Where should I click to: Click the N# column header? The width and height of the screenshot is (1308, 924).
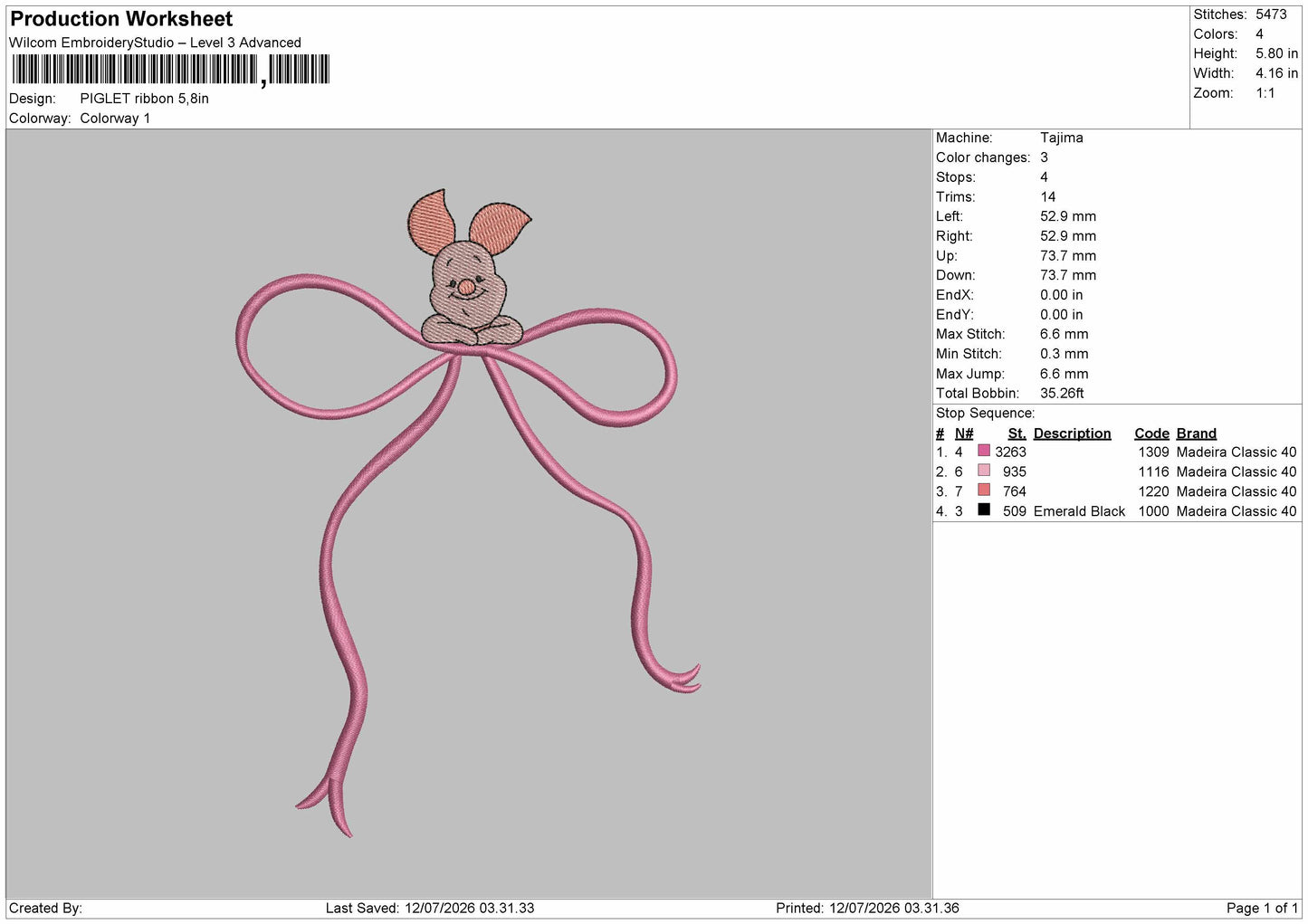[964, 433]
